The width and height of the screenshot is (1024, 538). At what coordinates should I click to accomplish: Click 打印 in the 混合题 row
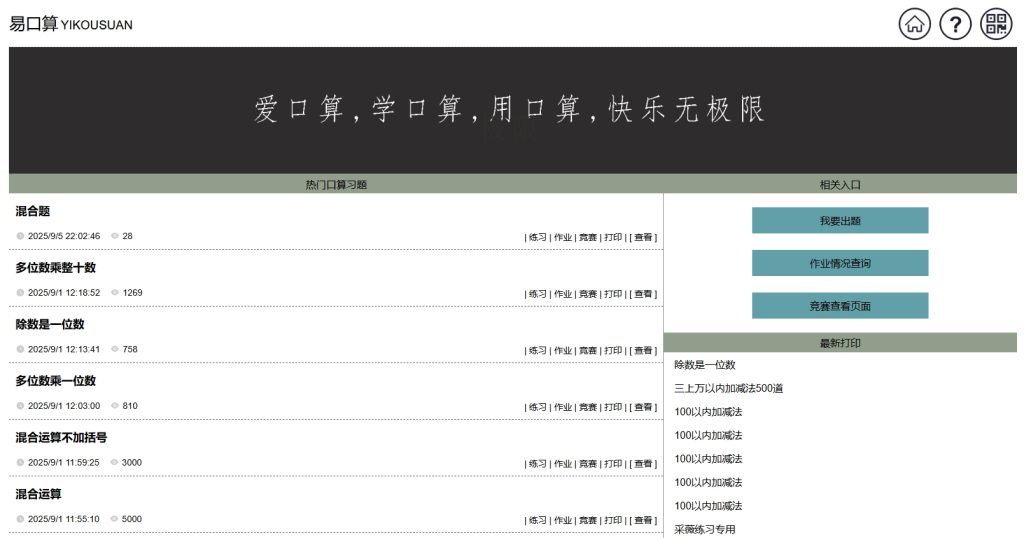[x=613, y=238]
